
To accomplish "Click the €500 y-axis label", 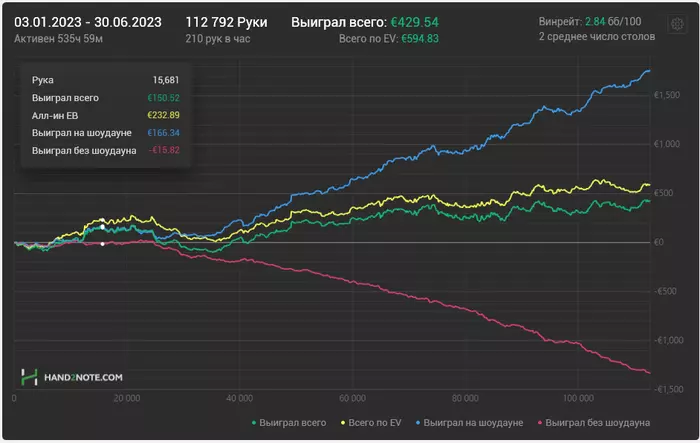I will click(663, 193).
